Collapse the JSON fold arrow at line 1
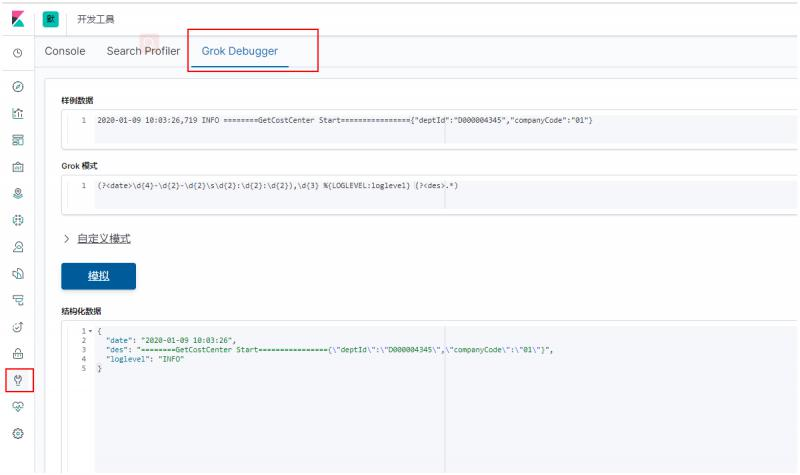The width and height of the screenshot is (800, 475). click(90, 331)
